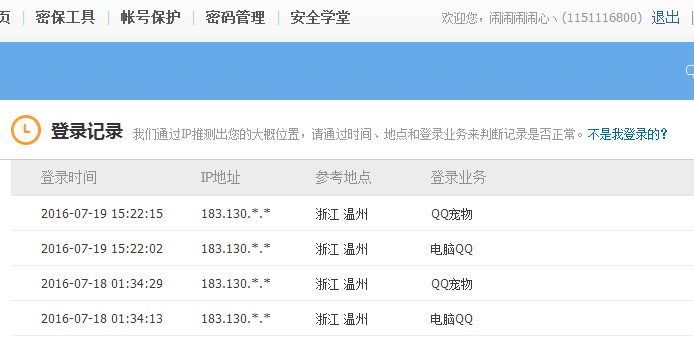Click the orange clock icon beside 登录记录
This screenshot has width=694, height=361.
click(26, 130)
